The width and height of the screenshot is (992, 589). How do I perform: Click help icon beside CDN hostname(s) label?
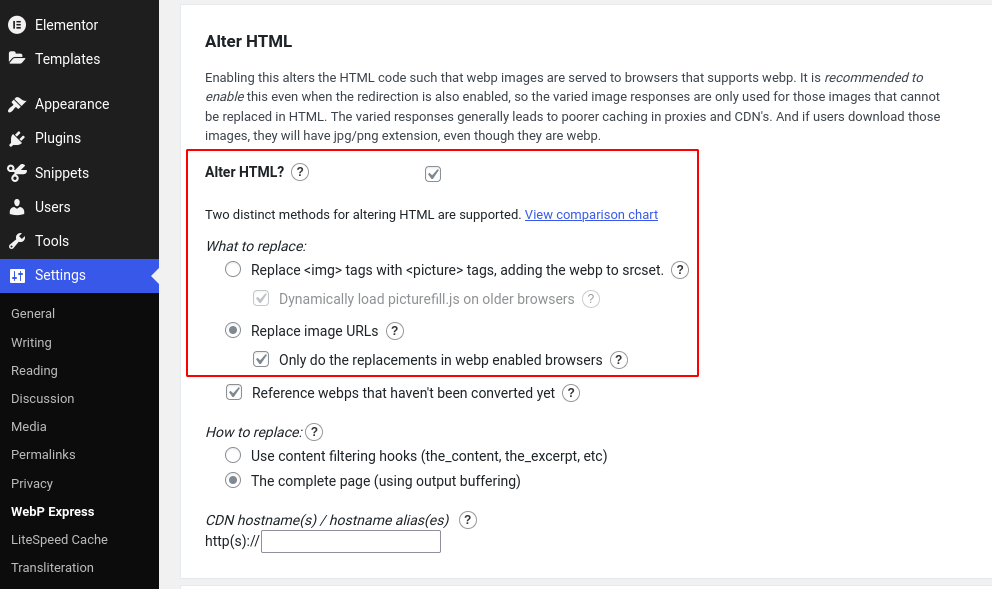tap(468, 520)
